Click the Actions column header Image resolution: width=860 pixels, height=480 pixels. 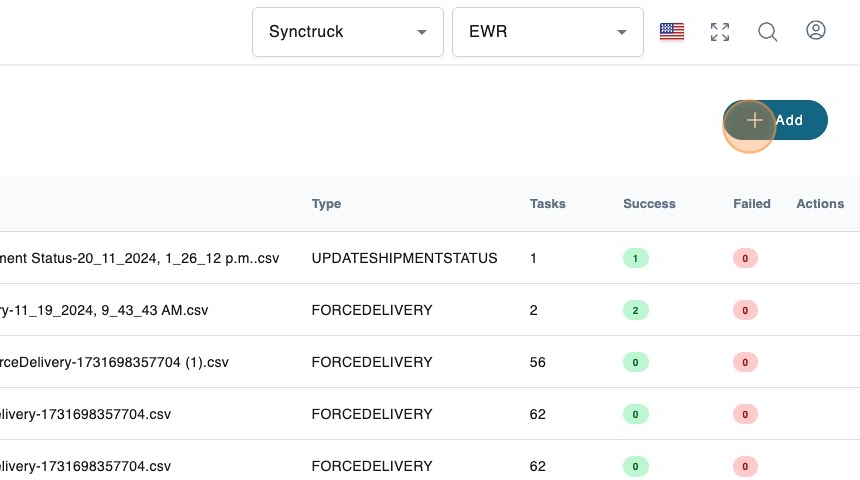820,204
